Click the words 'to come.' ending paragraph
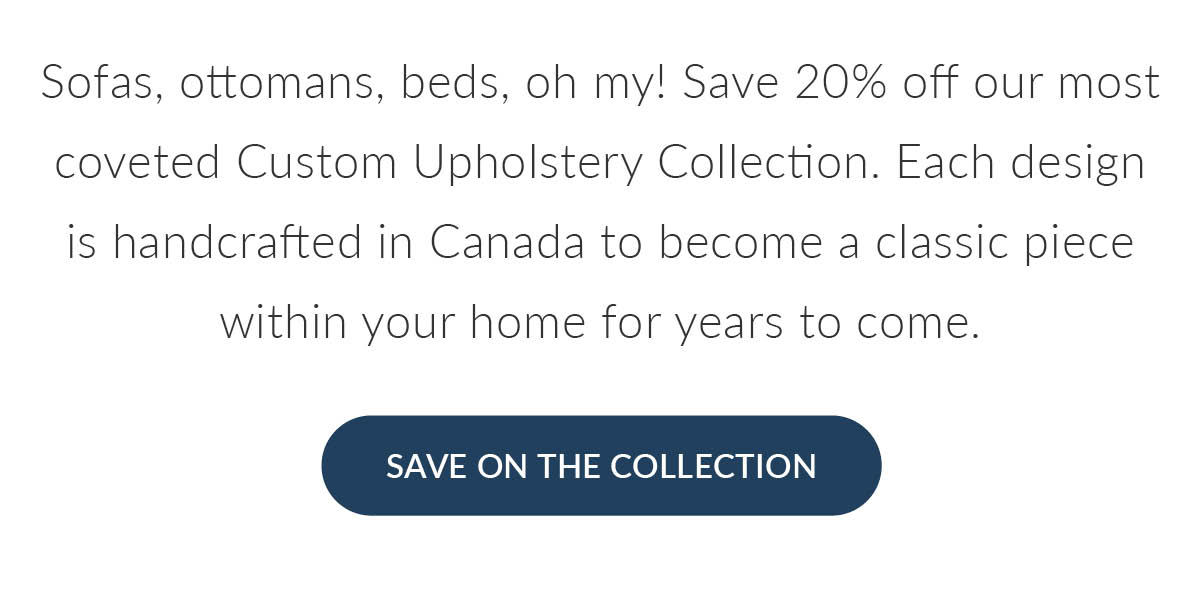Viewport: 1202px width, 611px height. [x=890, y=324]
